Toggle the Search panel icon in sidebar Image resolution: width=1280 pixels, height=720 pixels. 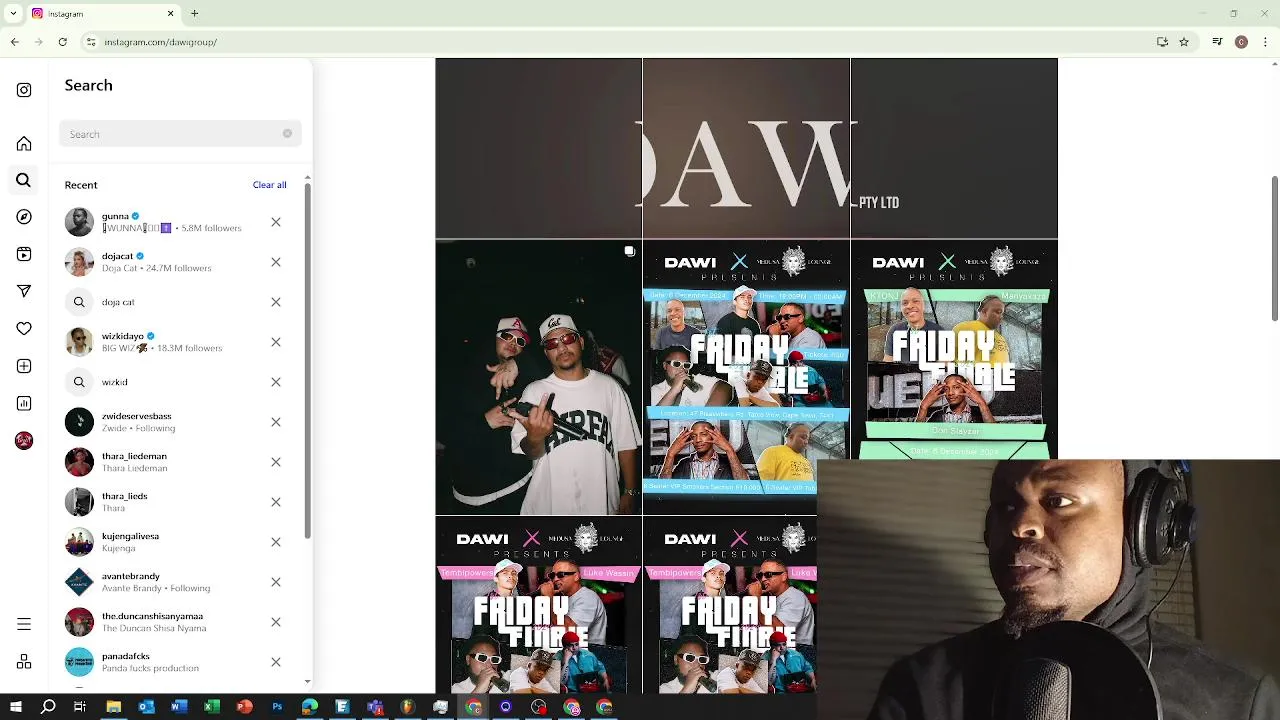click(x=24, y=180)
